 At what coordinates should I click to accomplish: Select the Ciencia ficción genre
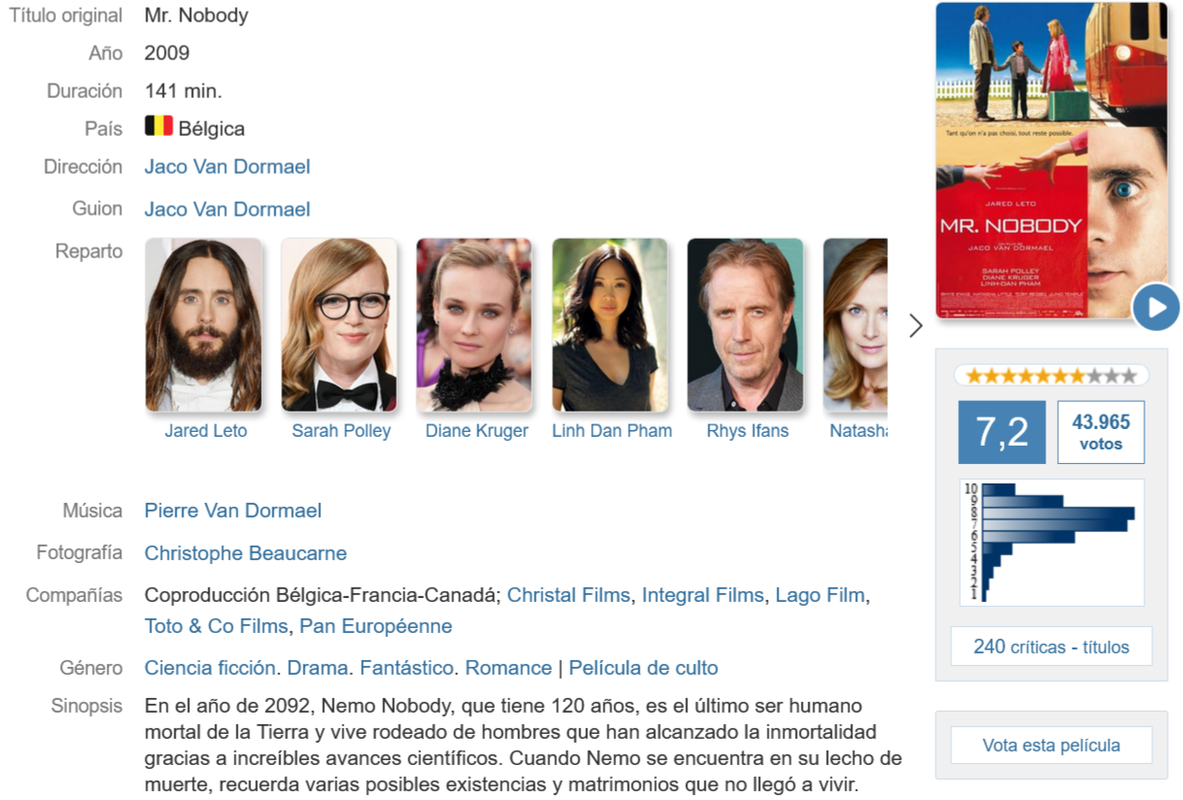(x=210, y=668)
